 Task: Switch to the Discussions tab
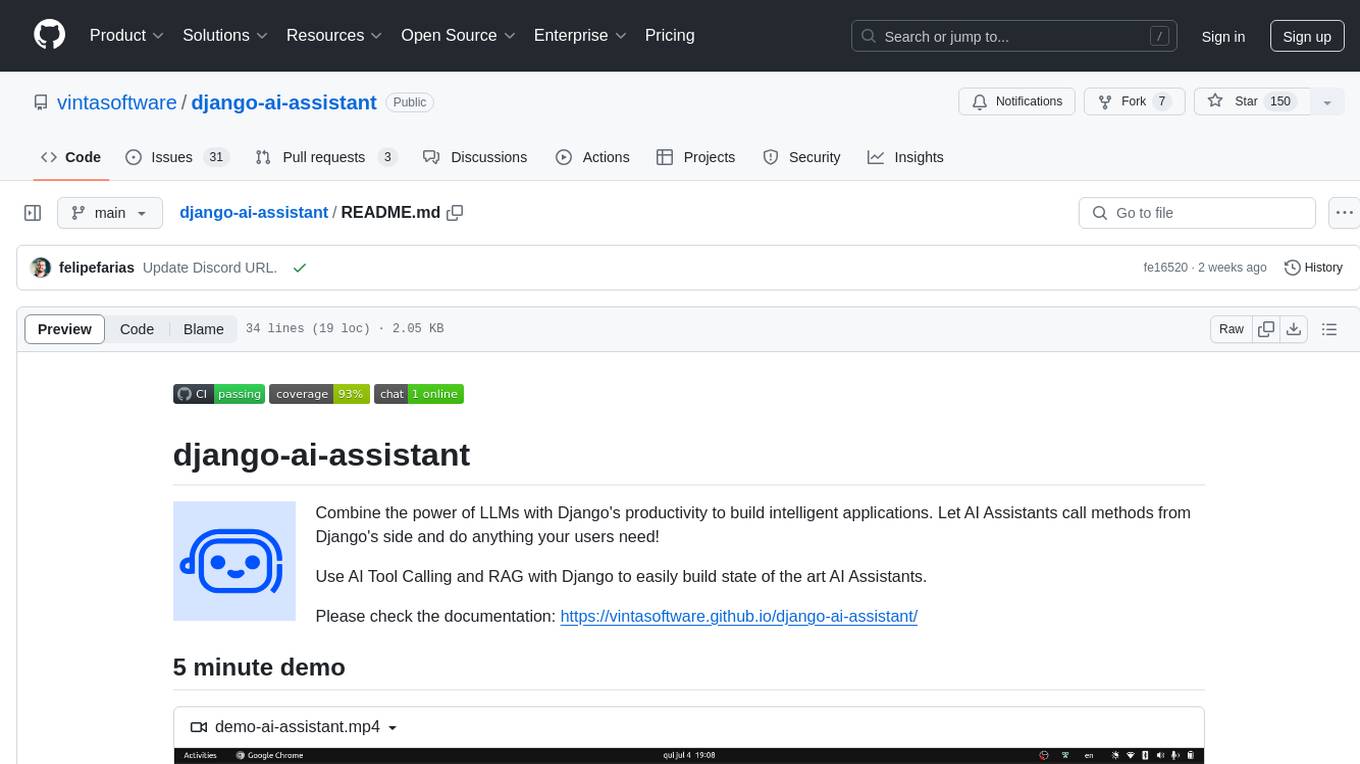(475, 157)
